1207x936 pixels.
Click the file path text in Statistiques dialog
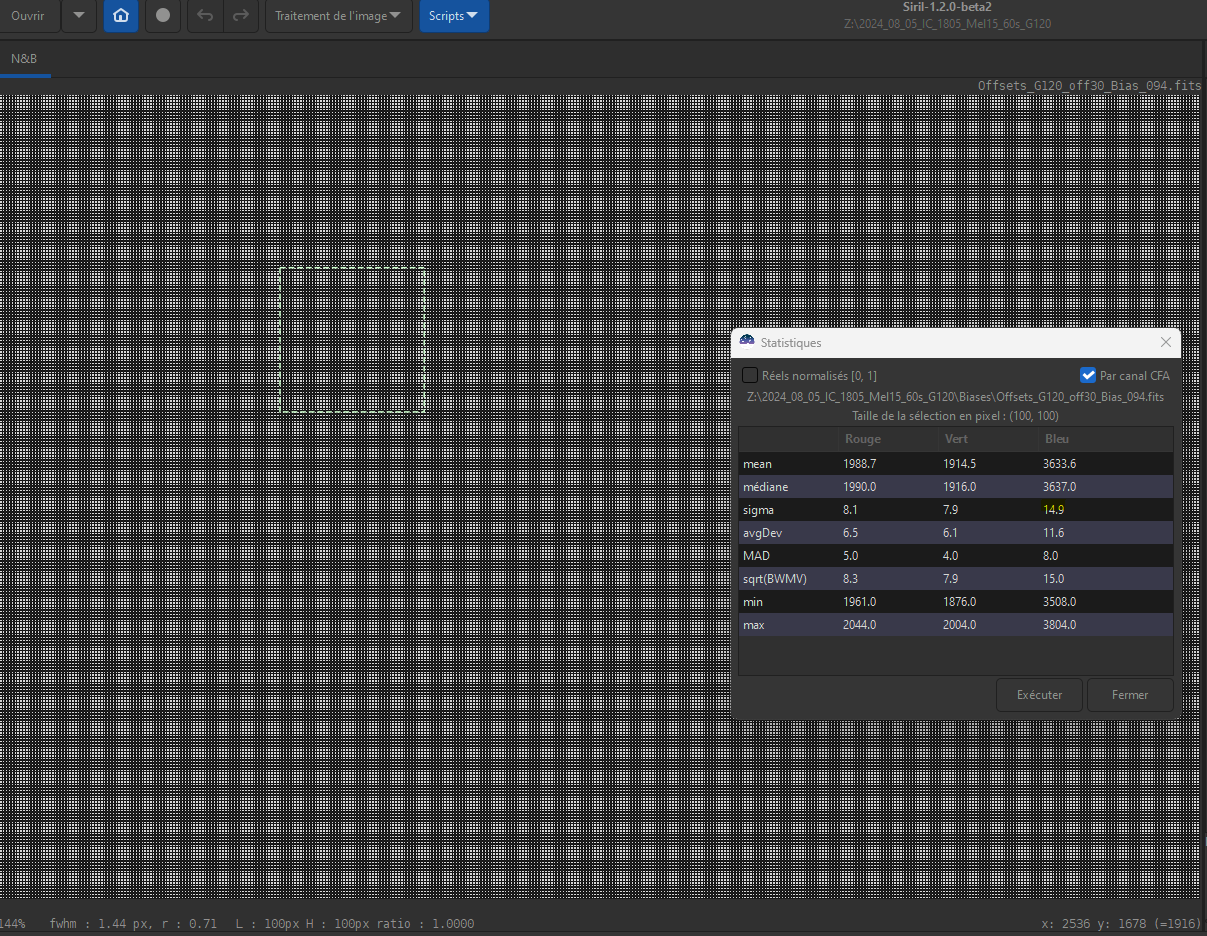[955, 397]
